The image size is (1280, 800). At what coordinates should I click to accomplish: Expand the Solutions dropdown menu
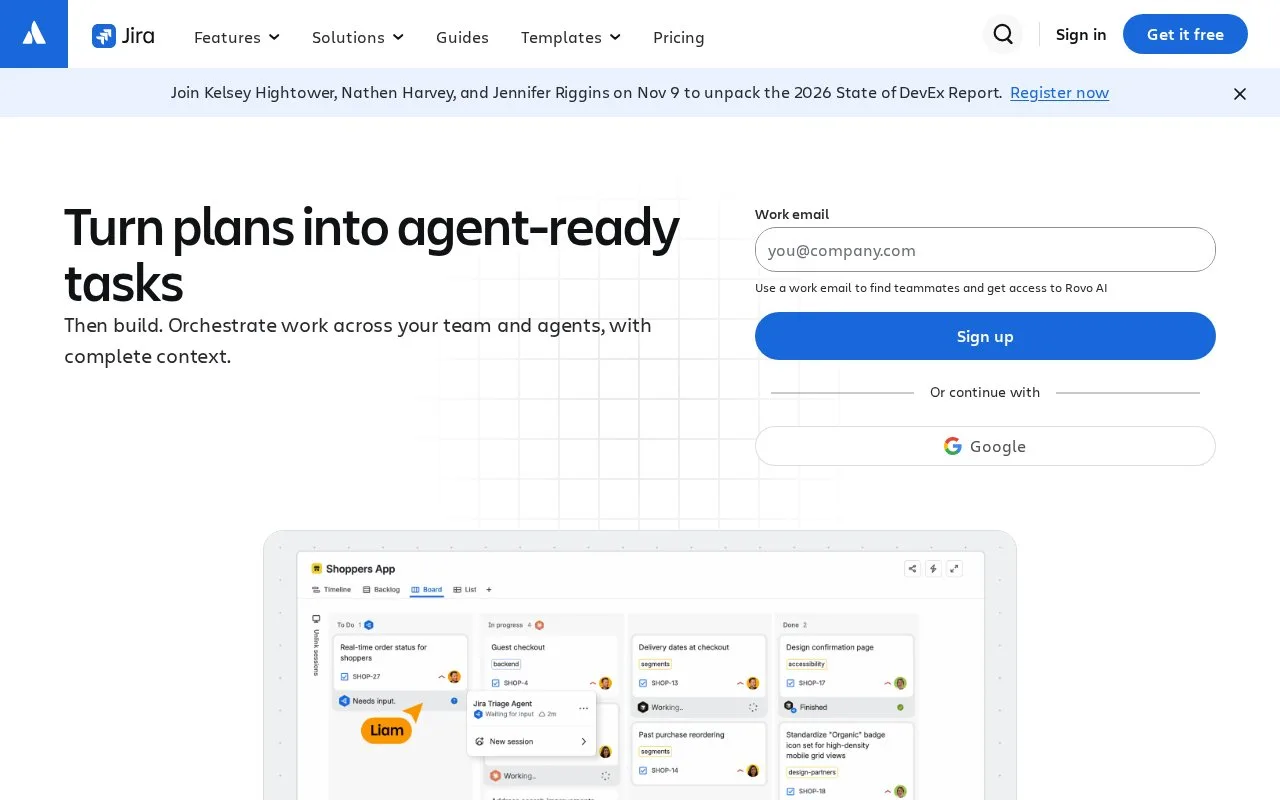(358, 37)
